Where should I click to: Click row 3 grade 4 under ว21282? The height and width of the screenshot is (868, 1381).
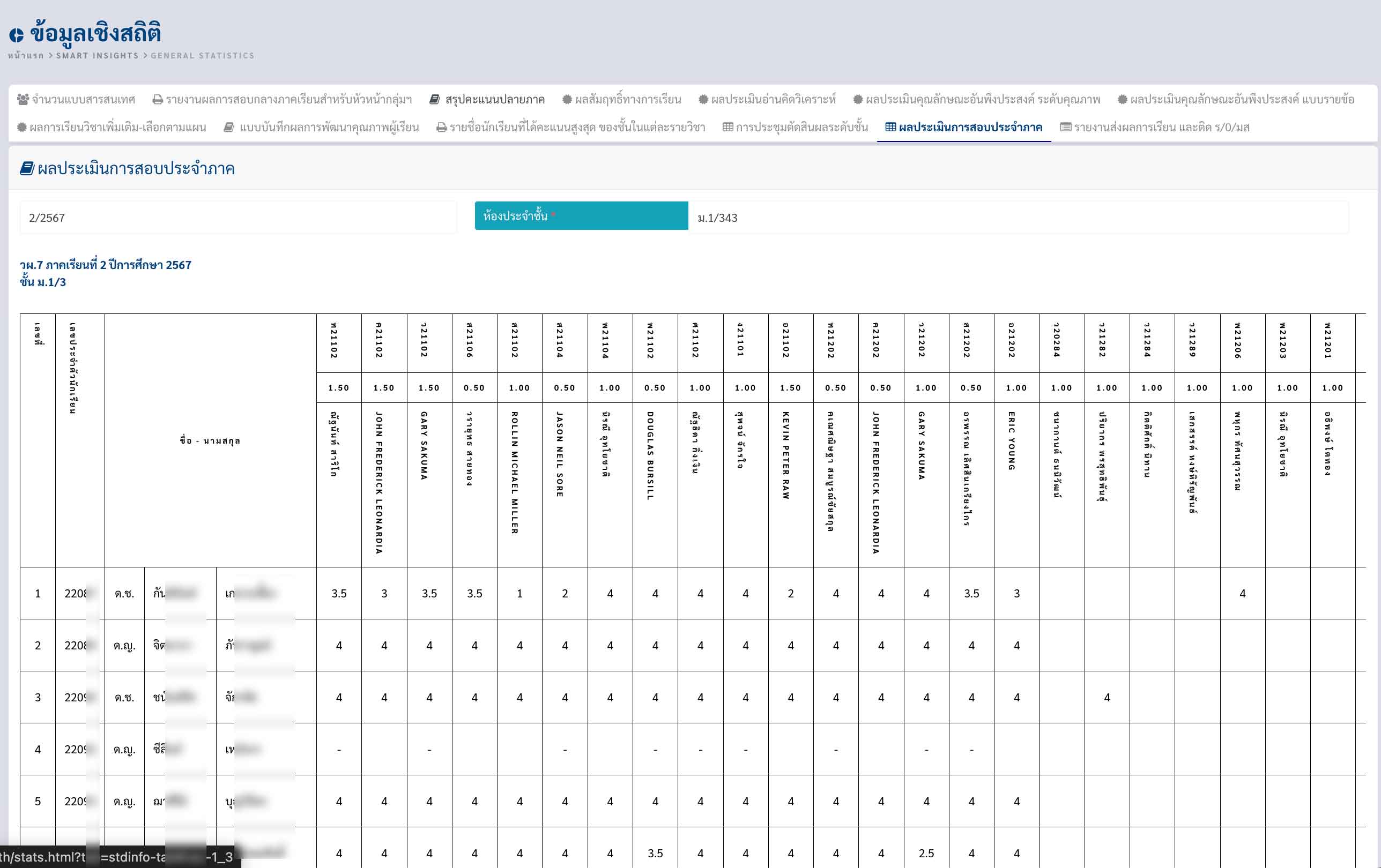(x=1107, y=697)
